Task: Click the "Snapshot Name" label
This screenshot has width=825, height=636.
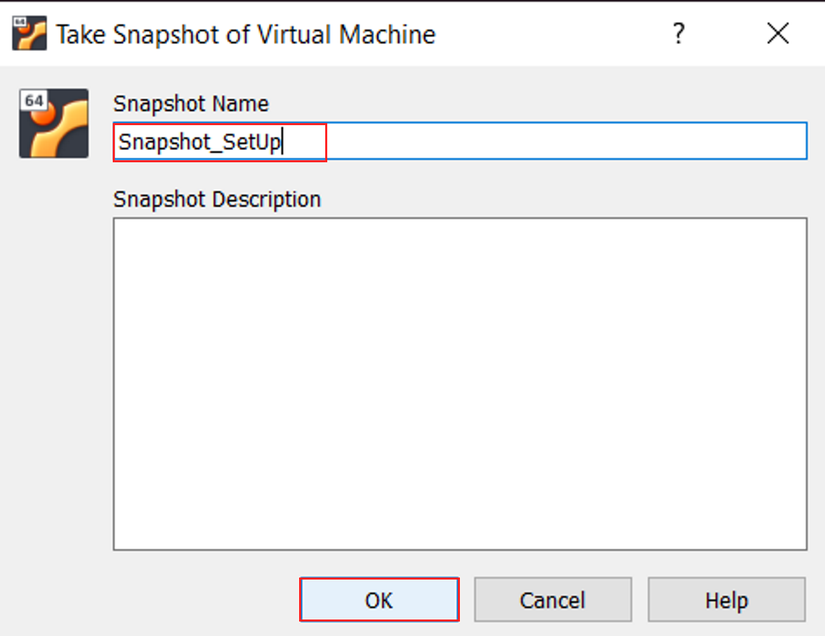Action: point(191,104)
